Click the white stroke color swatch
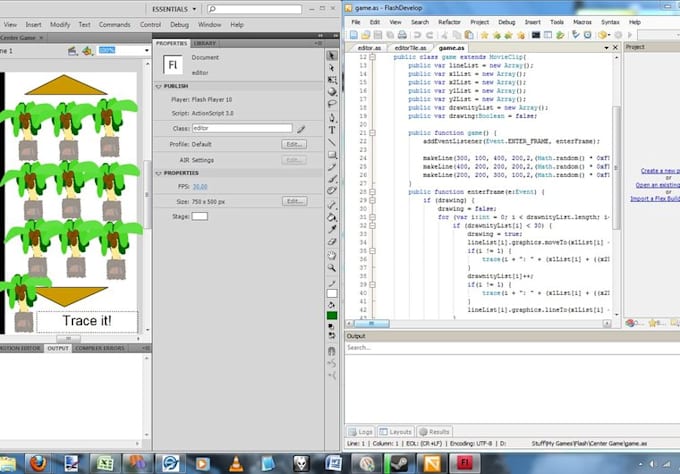 [332, 294]
